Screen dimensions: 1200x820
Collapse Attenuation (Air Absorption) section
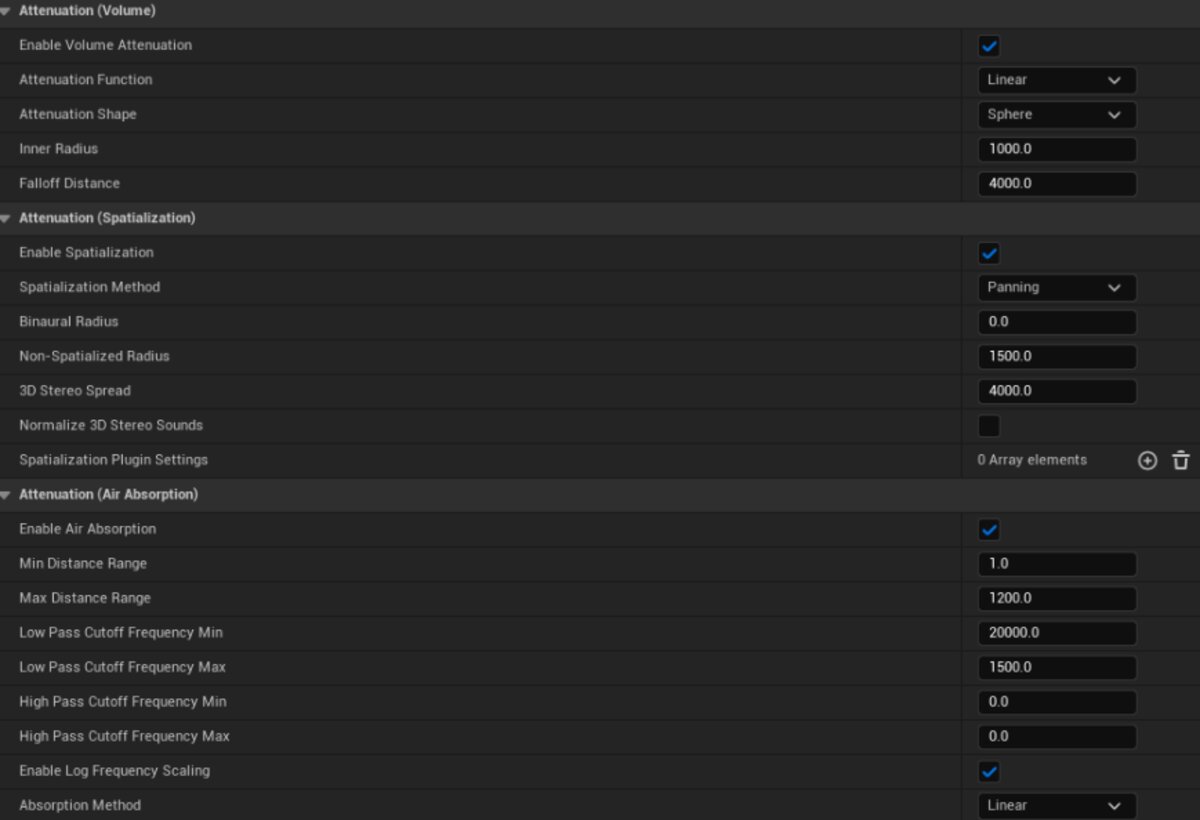coord(6,495)
